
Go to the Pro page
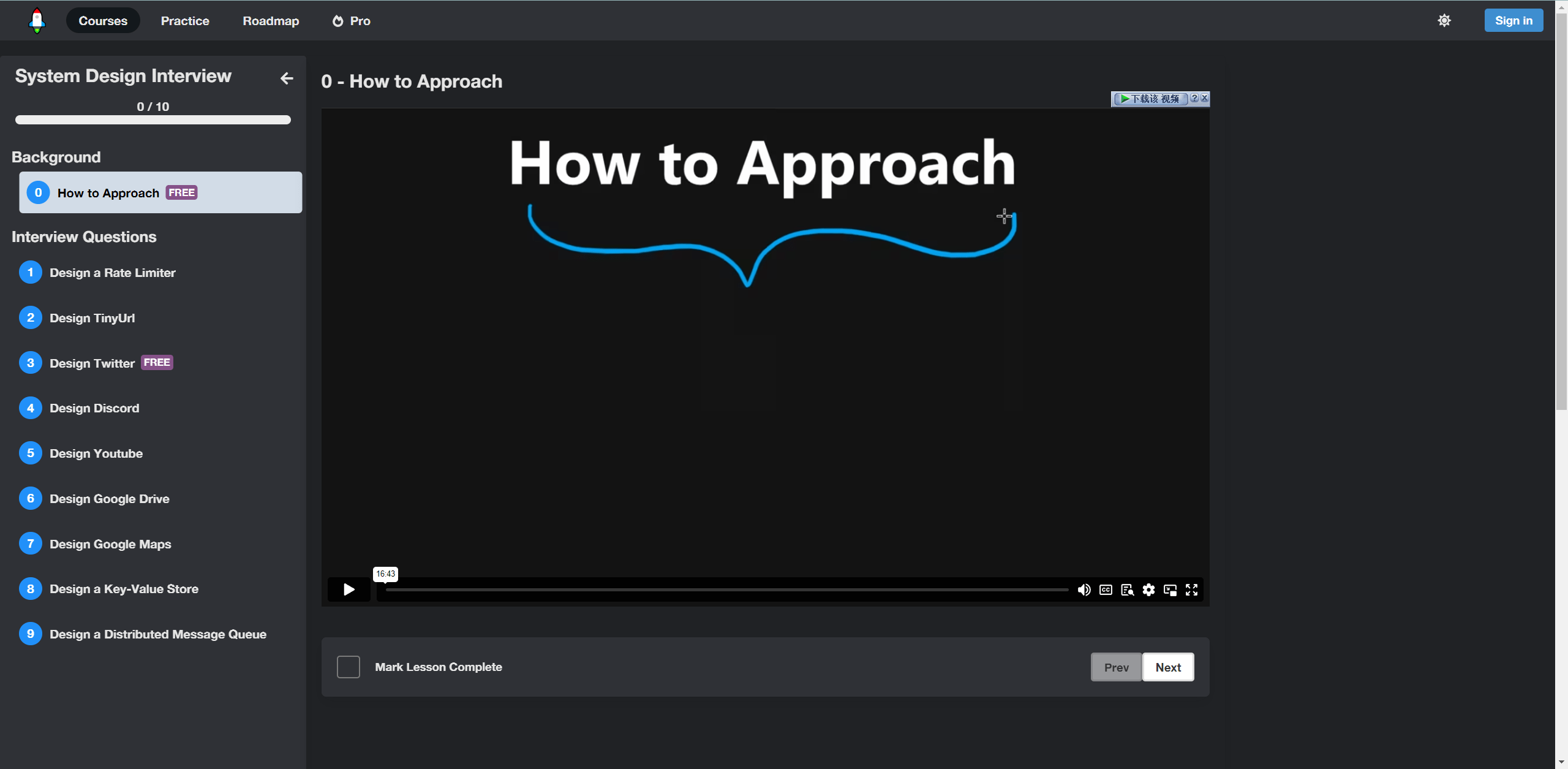352,21
